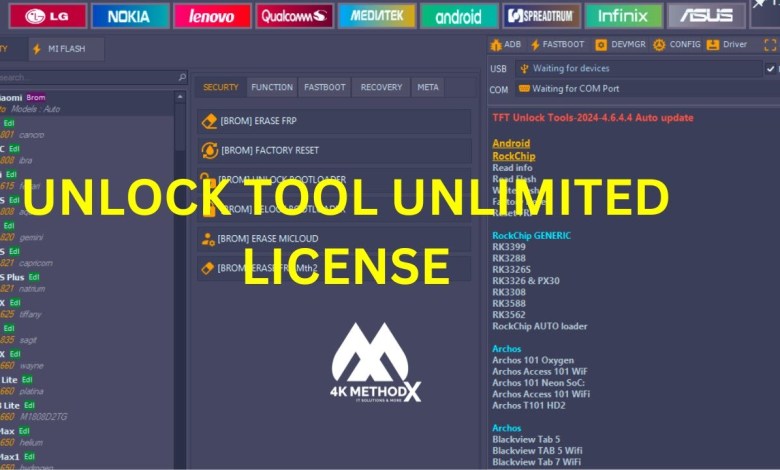The height and width of the screenshot is (470, 780).
Task: Select the LG brand button
Action: coord(48,16)
